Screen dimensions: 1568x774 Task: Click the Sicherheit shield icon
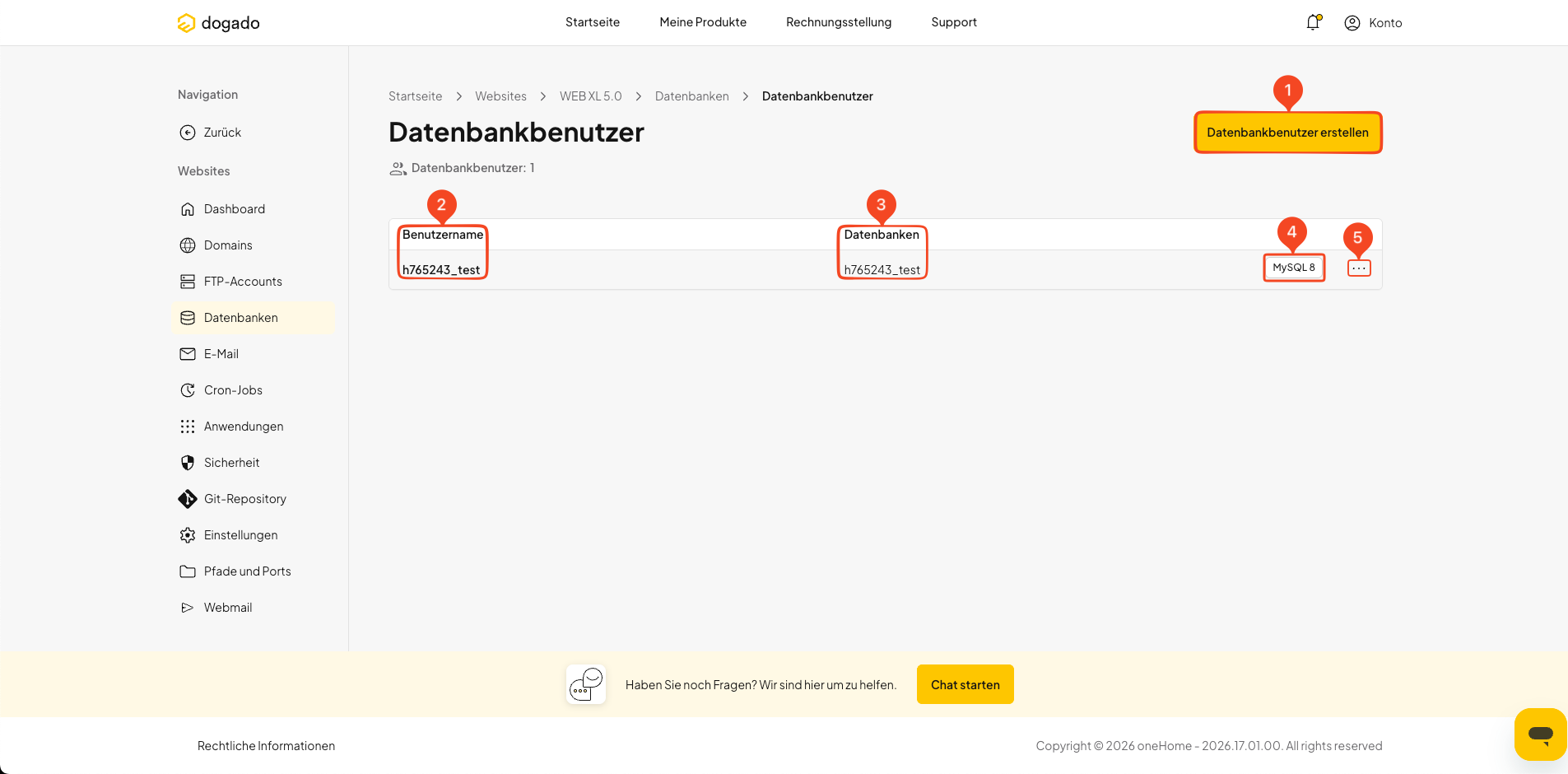click(x=188, y=463)
